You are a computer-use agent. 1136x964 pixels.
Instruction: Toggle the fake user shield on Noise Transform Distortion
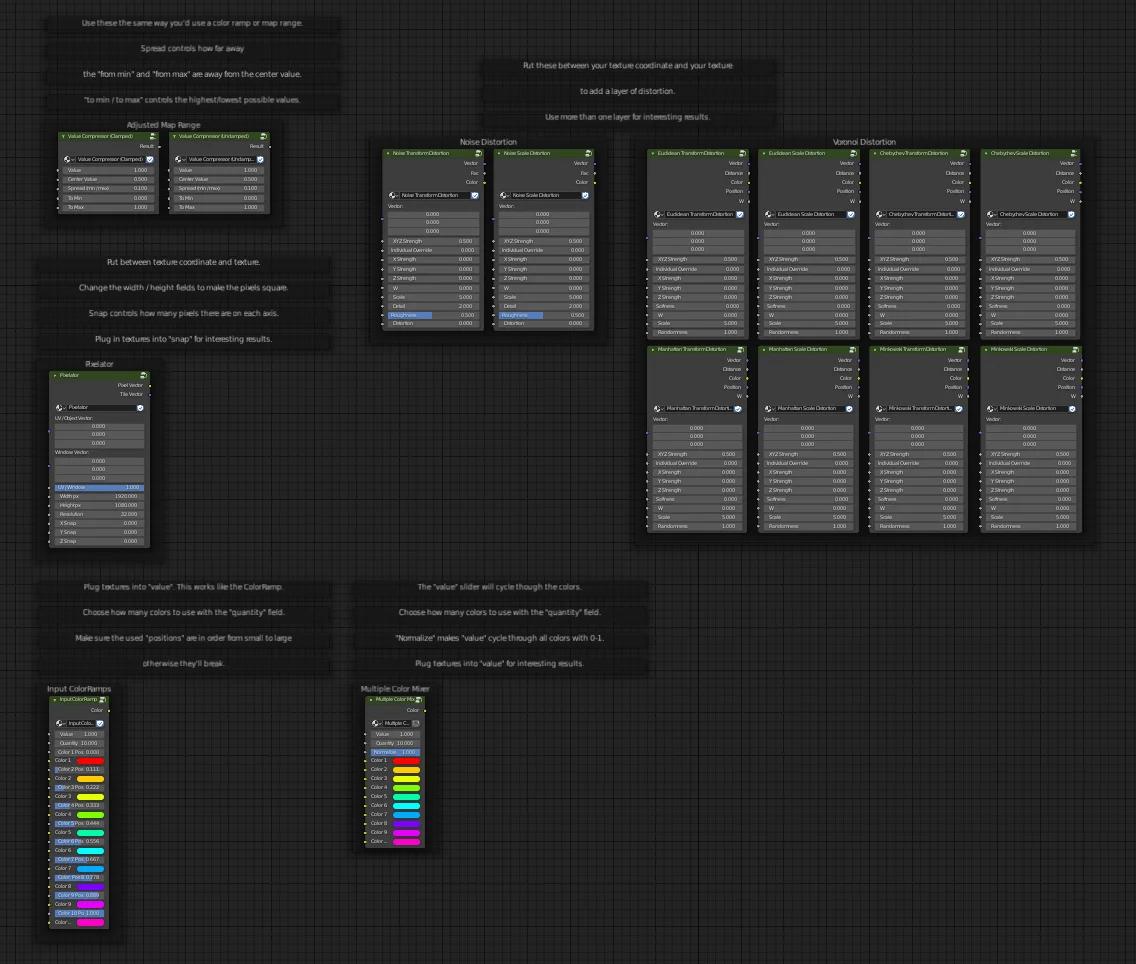(475, 195)
